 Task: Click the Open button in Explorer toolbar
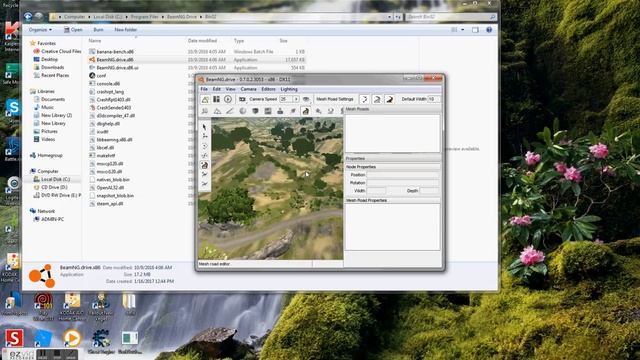pyautogui.click(x=73, y=30)
